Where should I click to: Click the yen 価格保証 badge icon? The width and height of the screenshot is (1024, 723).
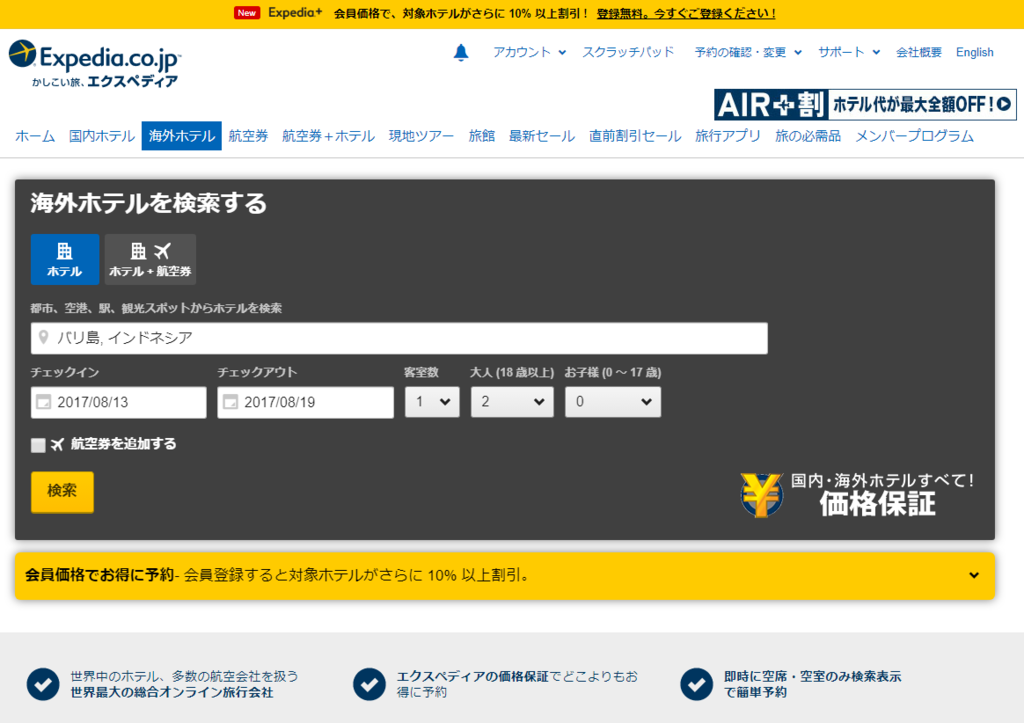coord(761,494)
